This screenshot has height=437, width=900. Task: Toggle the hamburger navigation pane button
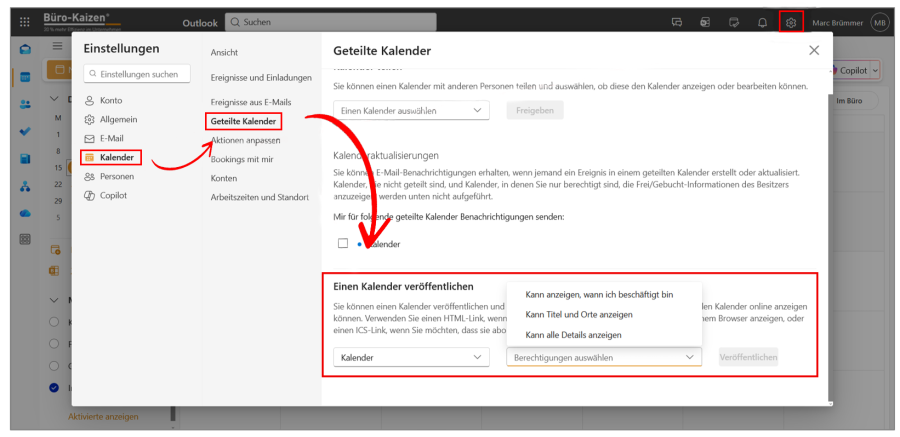click(57, 46)
